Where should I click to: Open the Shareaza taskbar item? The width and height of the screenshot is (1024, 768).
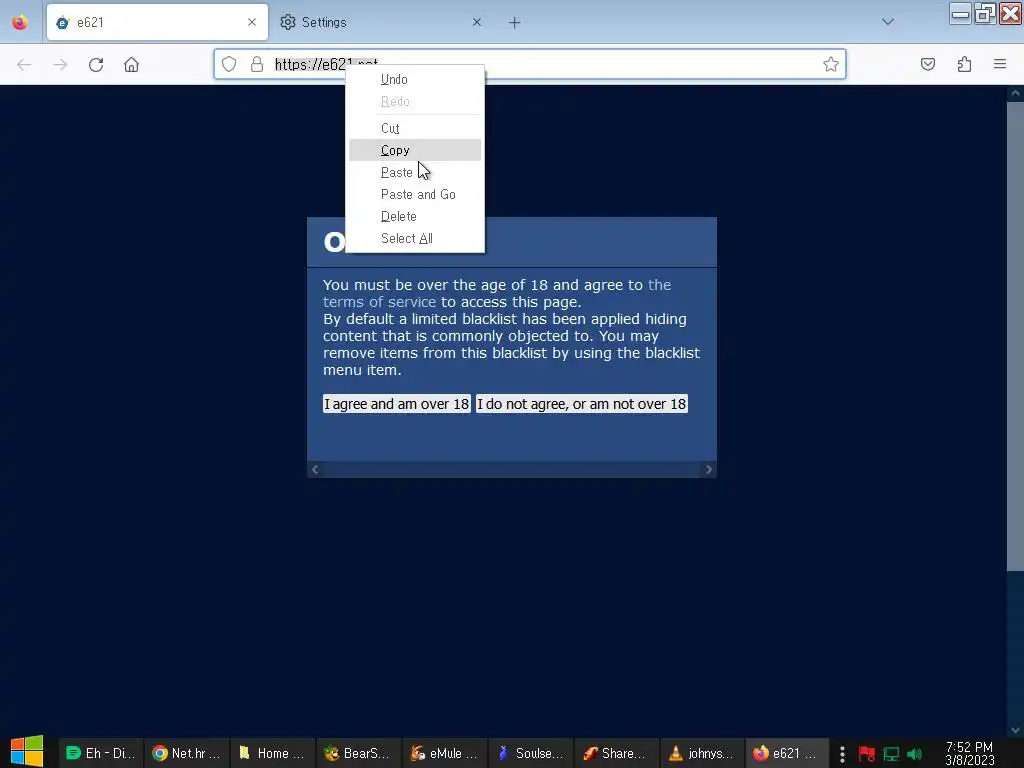(x=616, y=753)
